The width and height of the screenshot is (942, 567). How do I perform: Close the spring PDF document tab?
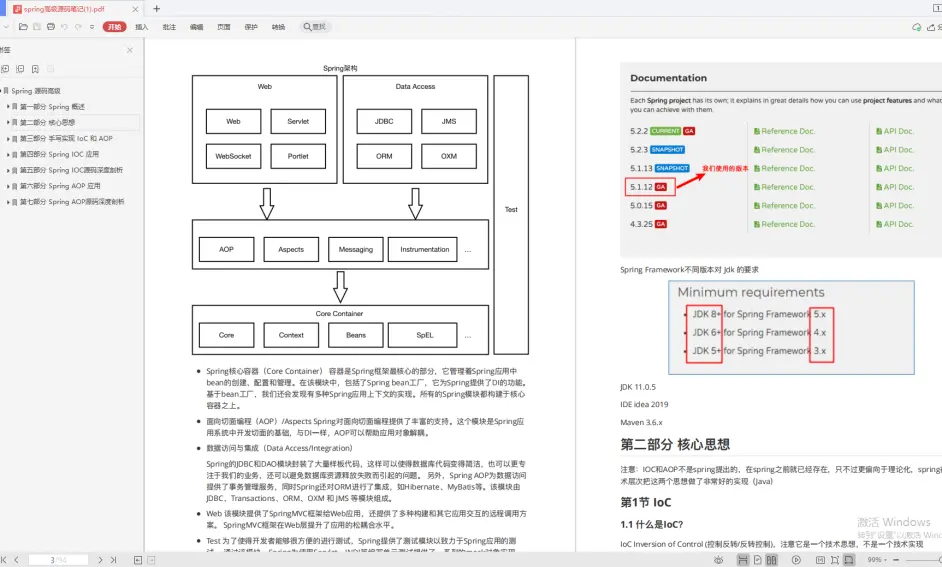(x=135, y=9)
